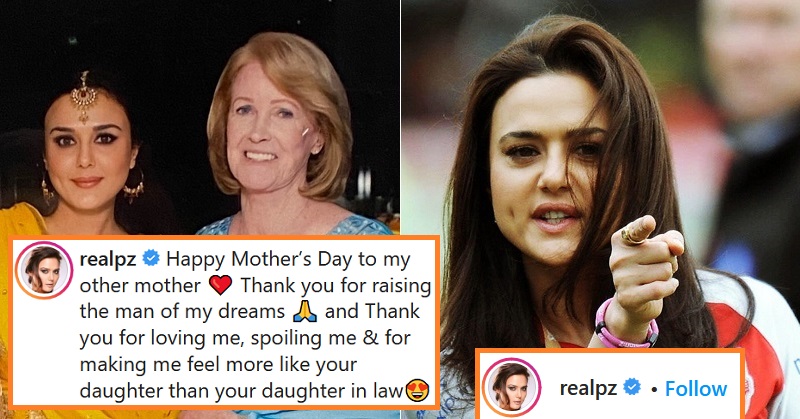Open the realpz avatar in the Follow card
Image resolution: width=800 pixels, height=419 pixels.
512,387
